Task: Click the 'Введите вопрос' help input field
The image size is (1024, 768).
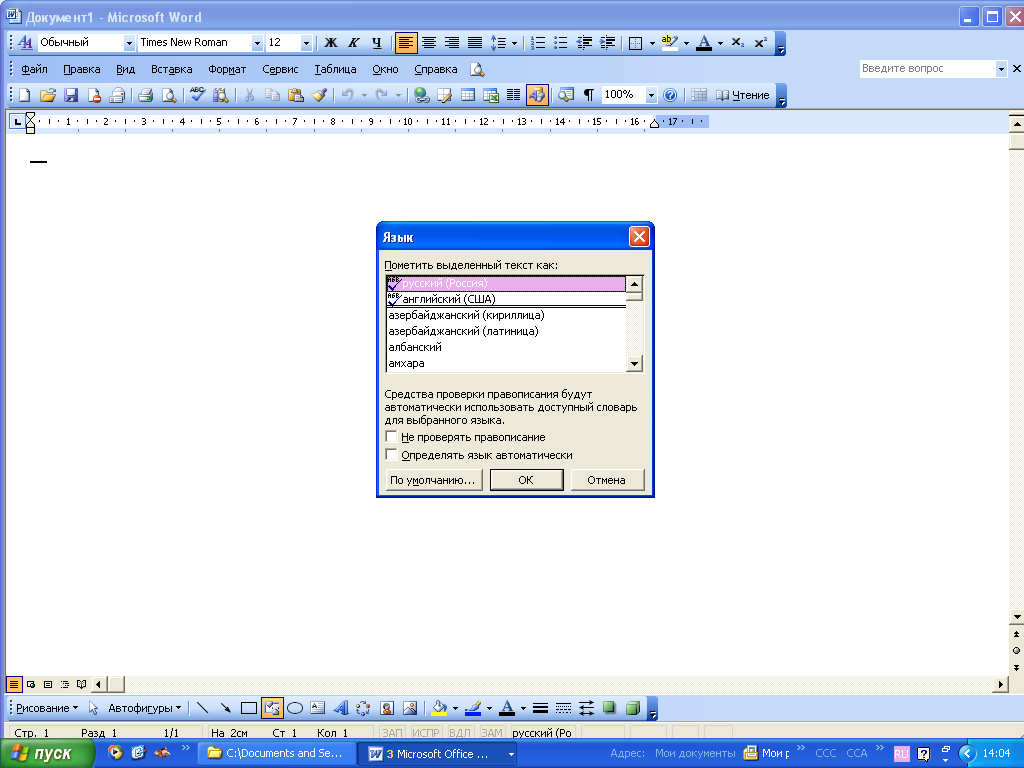Action: point(927,69)
